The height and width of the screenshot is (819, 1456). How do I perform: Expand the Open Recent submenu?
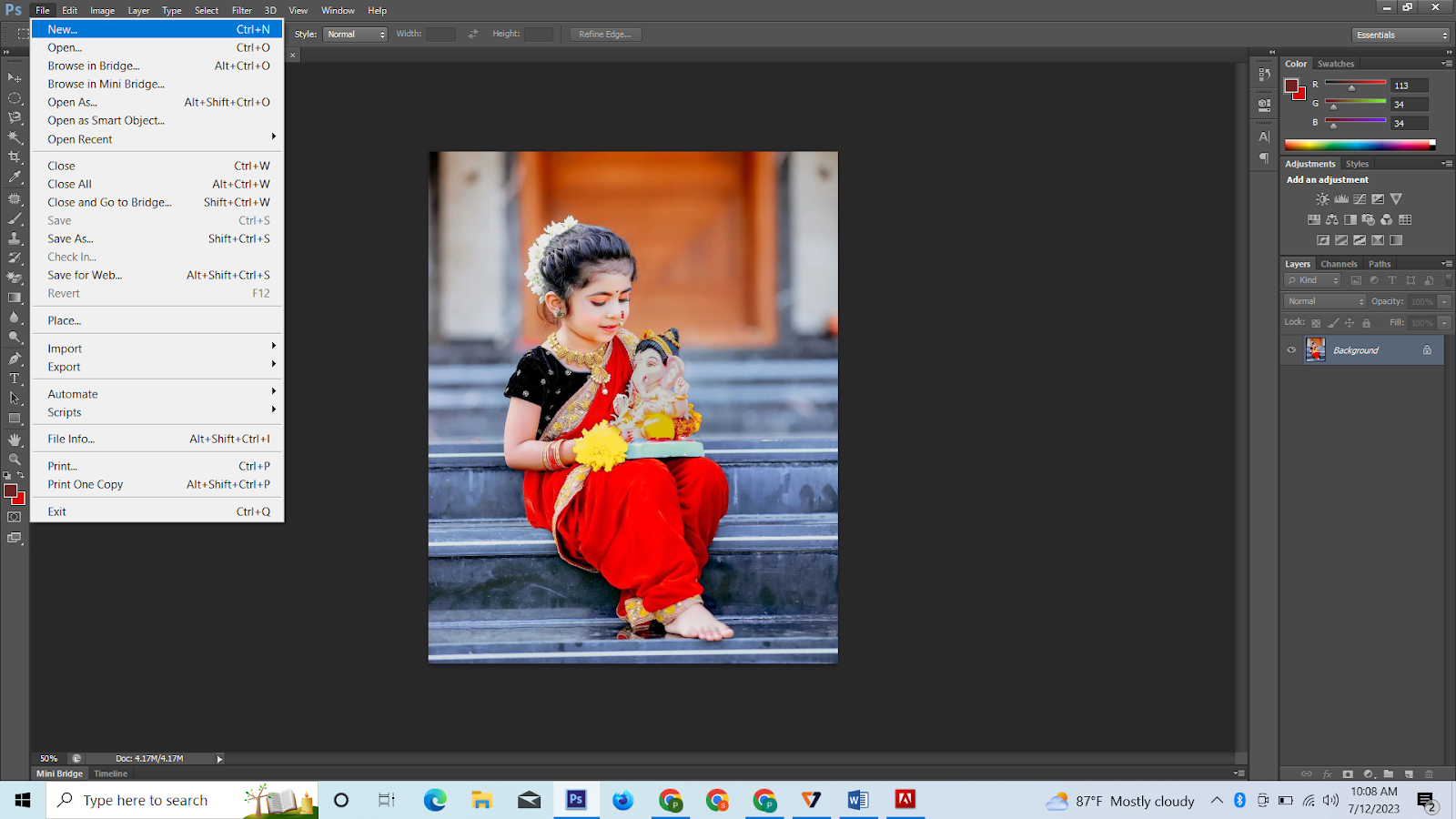click(x=157, y=139)
